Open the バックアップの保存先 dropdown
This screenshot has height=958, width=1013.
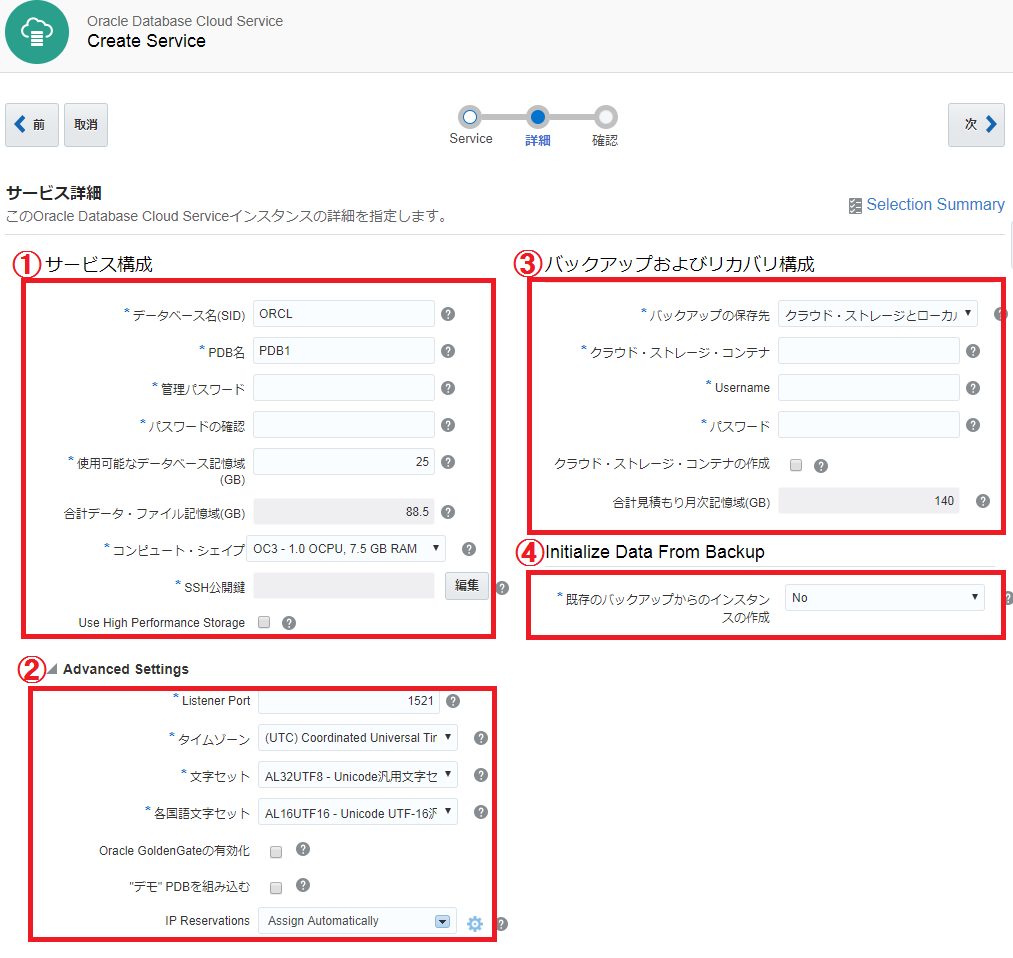pyautogui.click(x=877, y=314)
